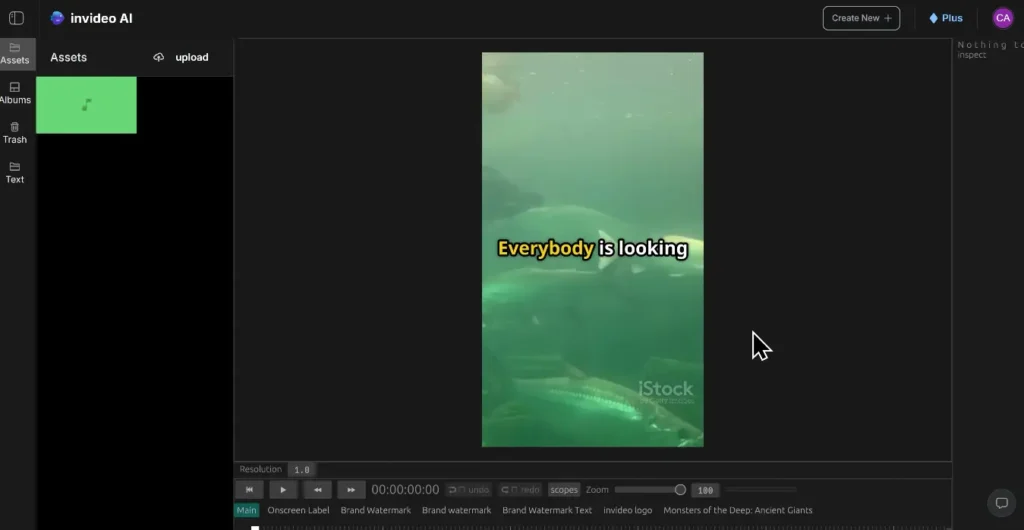Click the invideo AI logo
The width and height of the screenshot is (1024, 530).
tap(91, 18)
